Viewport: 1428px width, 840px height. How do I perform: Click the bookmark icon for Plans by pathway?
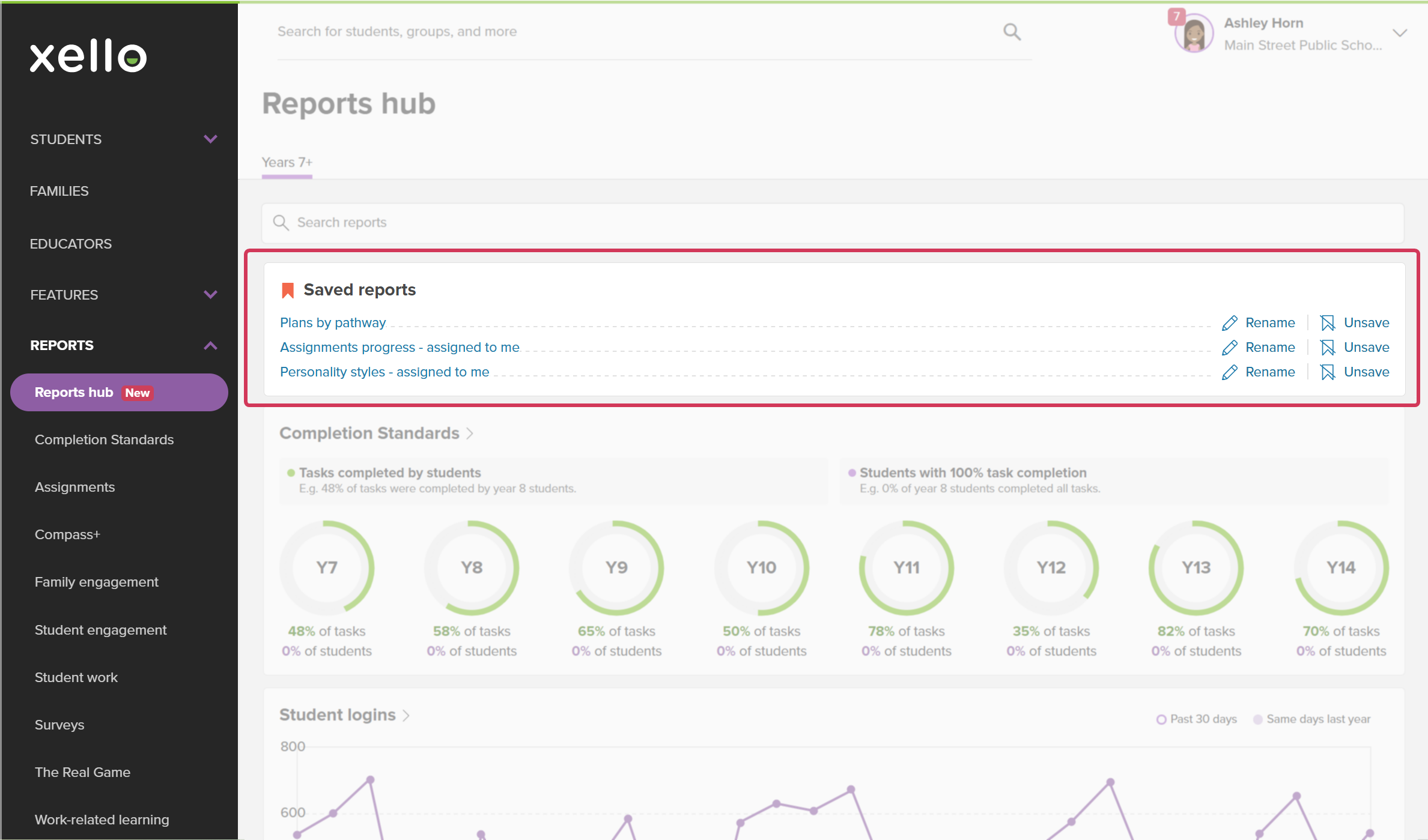[x=1328, y=323]
